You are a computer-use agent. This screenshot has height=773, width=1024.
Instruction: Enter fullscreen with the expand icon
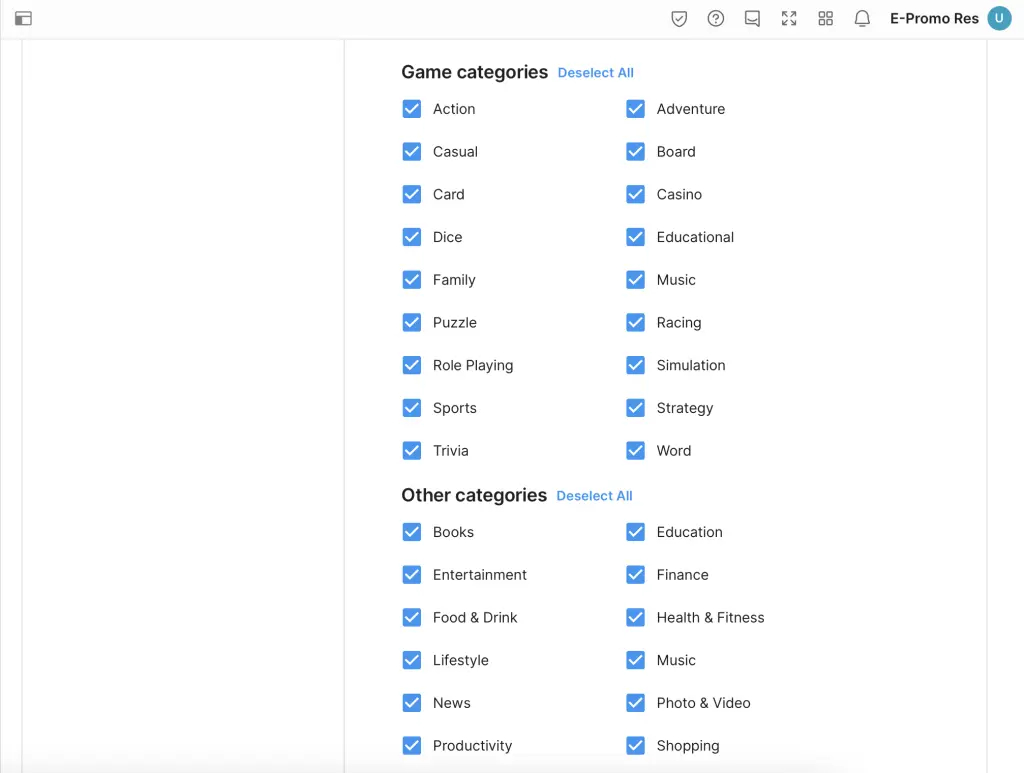point(789,18)
